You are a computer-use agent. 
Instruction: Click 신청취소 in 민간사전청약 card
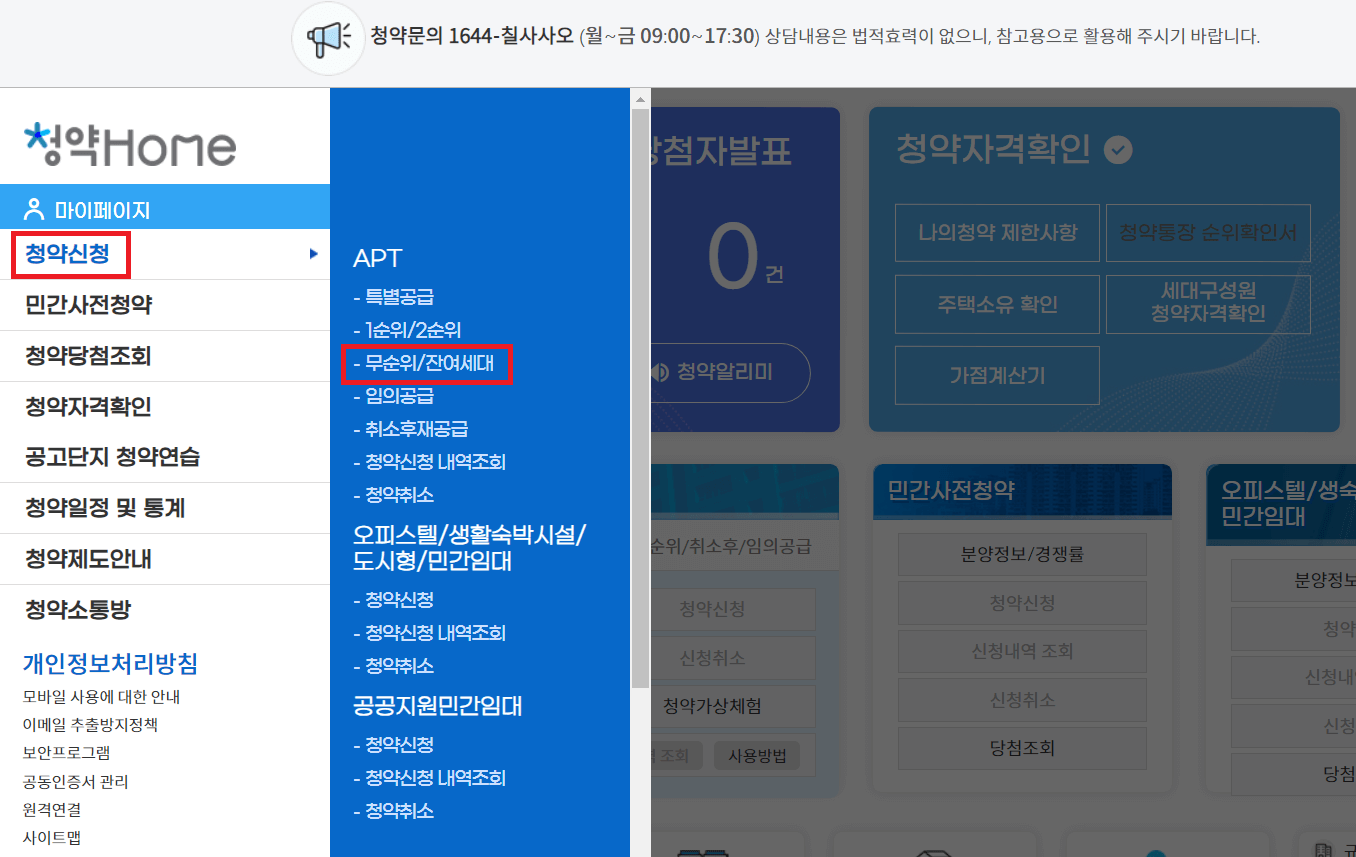click(1022, 699)
